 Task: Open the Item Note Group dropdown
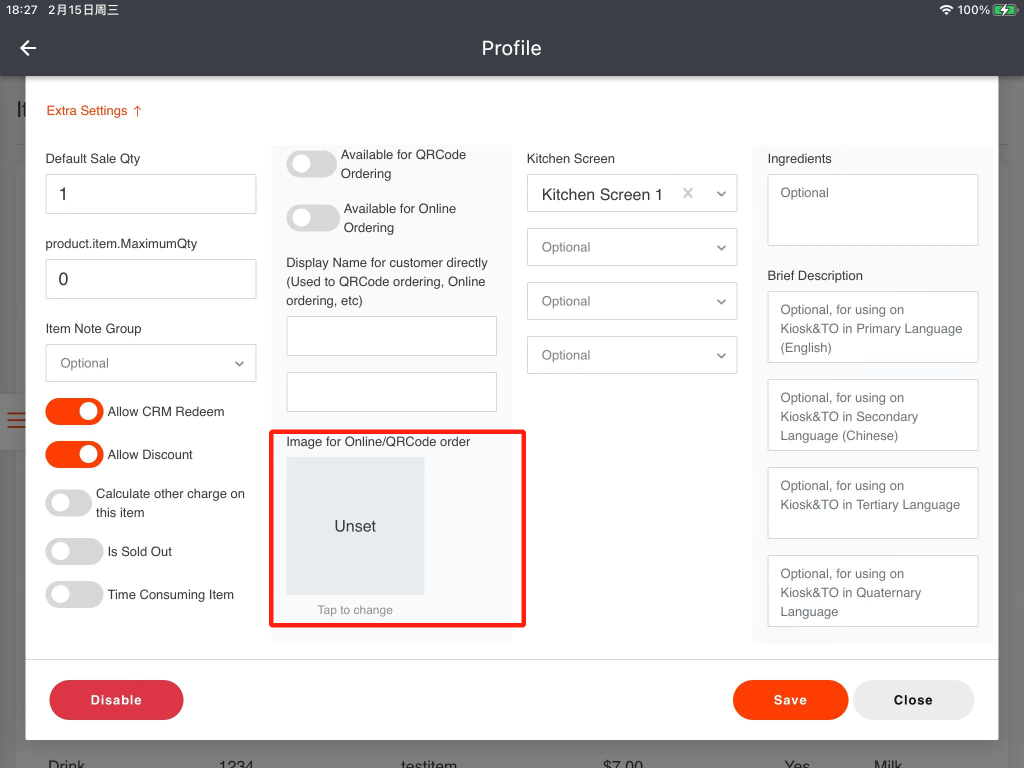point(151,364)
